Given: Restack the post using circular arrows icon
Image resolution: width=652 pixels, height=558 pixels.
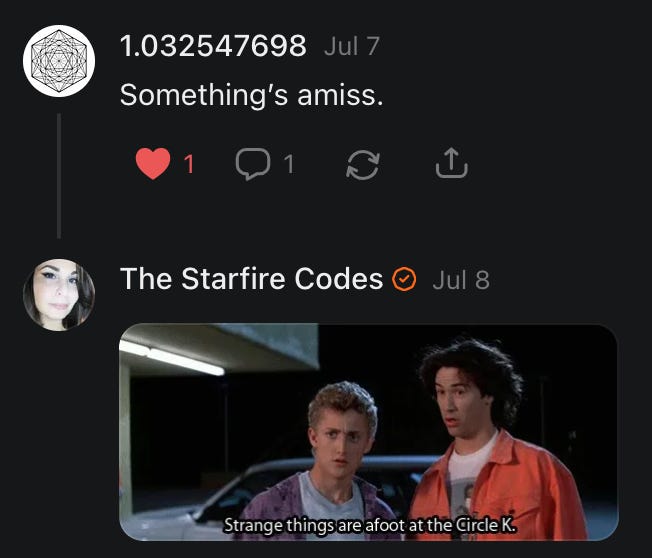Looking at the screenshot, I should pos(363,165).
